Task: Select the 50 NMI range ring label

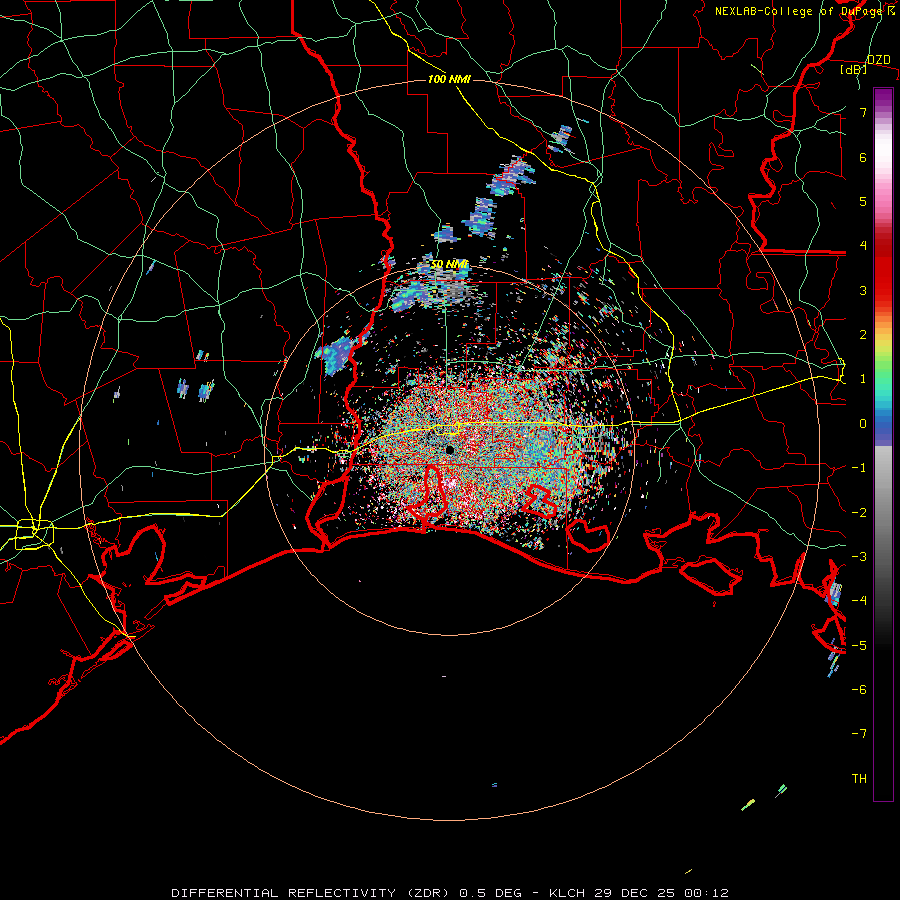Action: 449,264
